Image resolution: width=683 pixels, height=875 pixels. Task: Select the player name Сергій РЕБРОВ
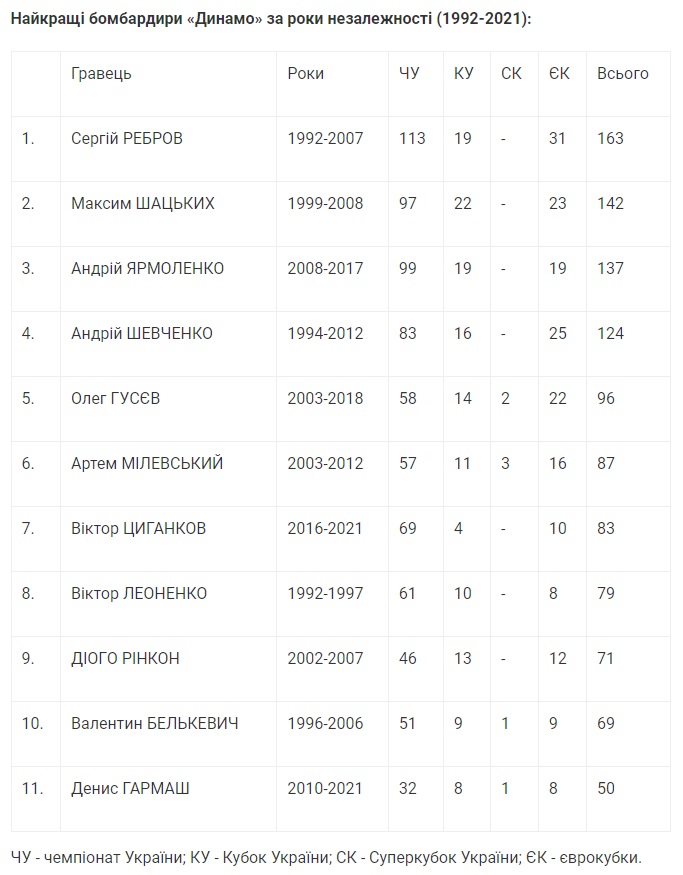point(127,138)
